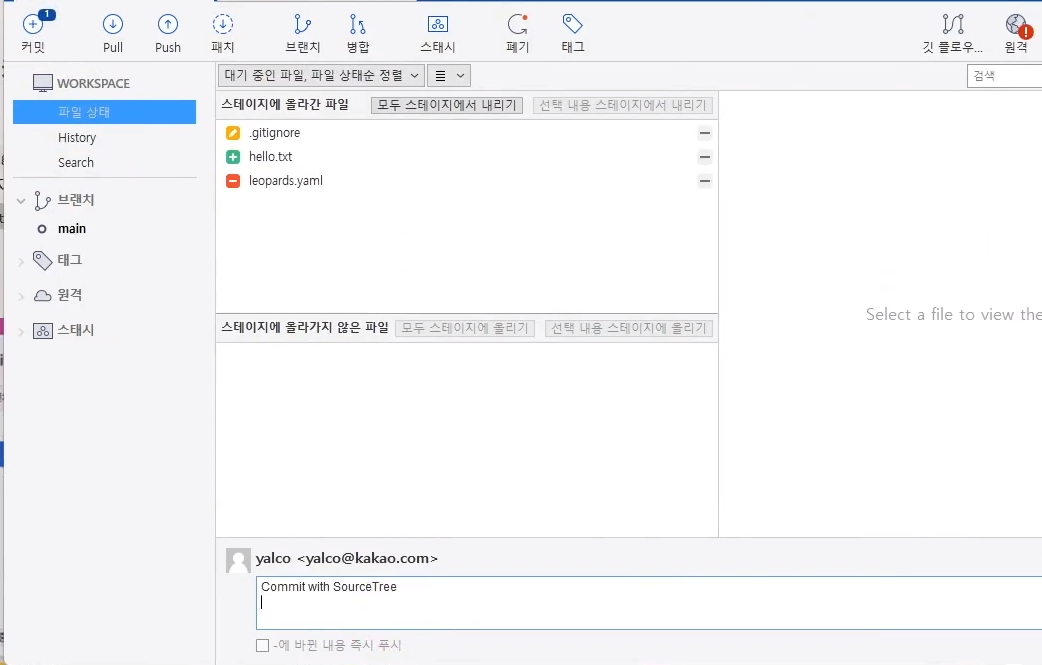Unstage hello.txt using its minus button
This screenshot has width=1042, height=665.
[705, 157]
